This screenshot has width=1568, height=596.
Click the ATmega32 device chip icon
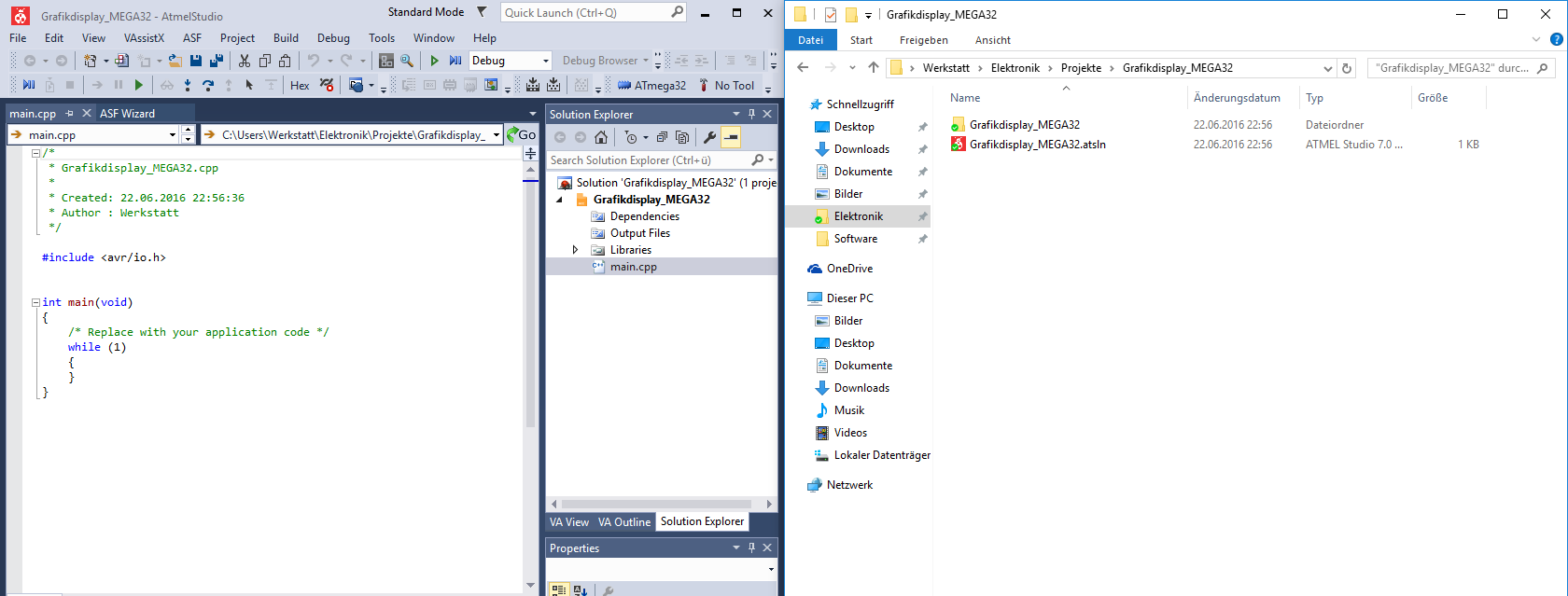(x=624, y=86)
